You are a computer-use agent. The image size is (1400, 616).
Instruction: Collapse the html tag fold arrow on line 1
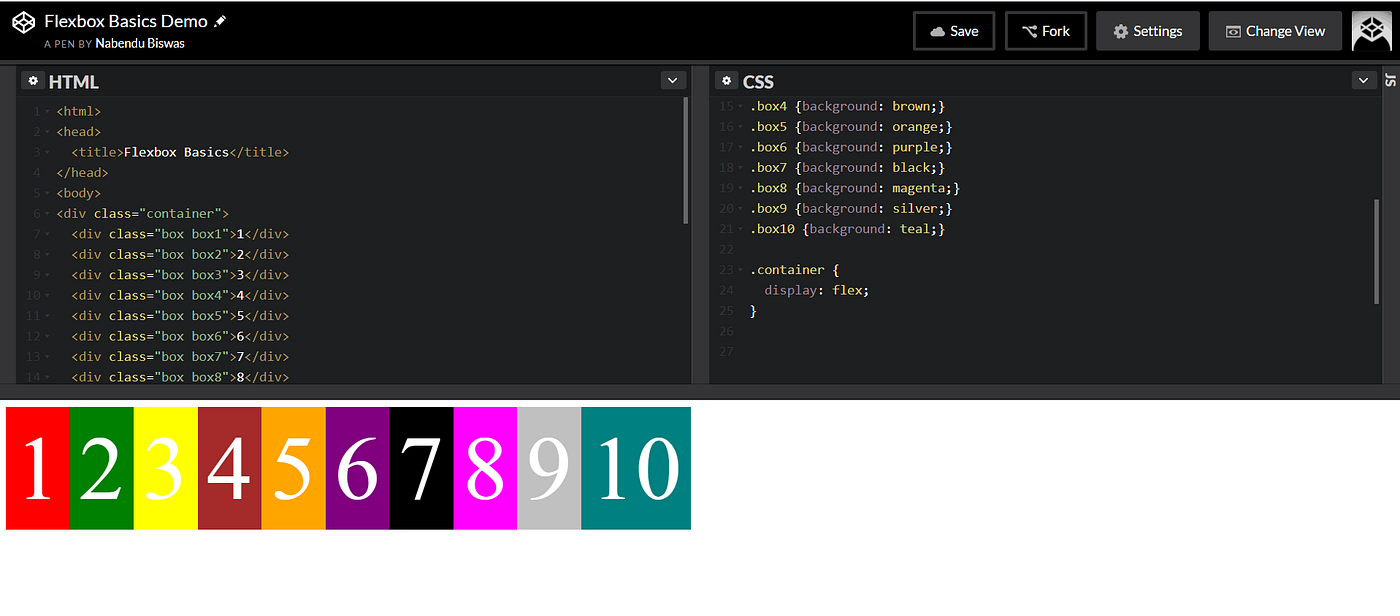(x=46, y=112)
